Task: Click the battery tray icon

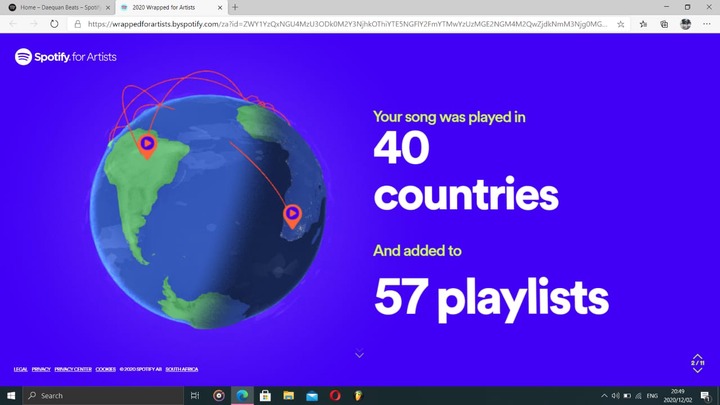Action: [x=627, y=395]
